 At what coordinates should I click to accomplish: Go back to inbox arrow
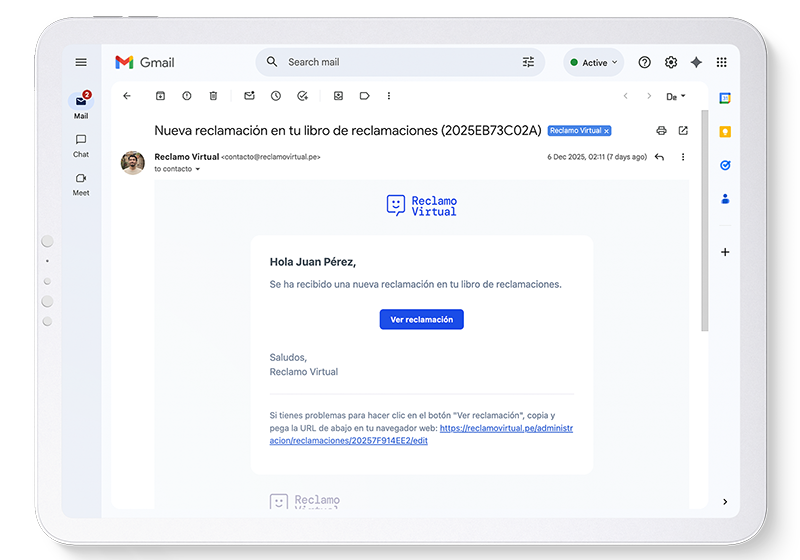[x=127, y=95]
